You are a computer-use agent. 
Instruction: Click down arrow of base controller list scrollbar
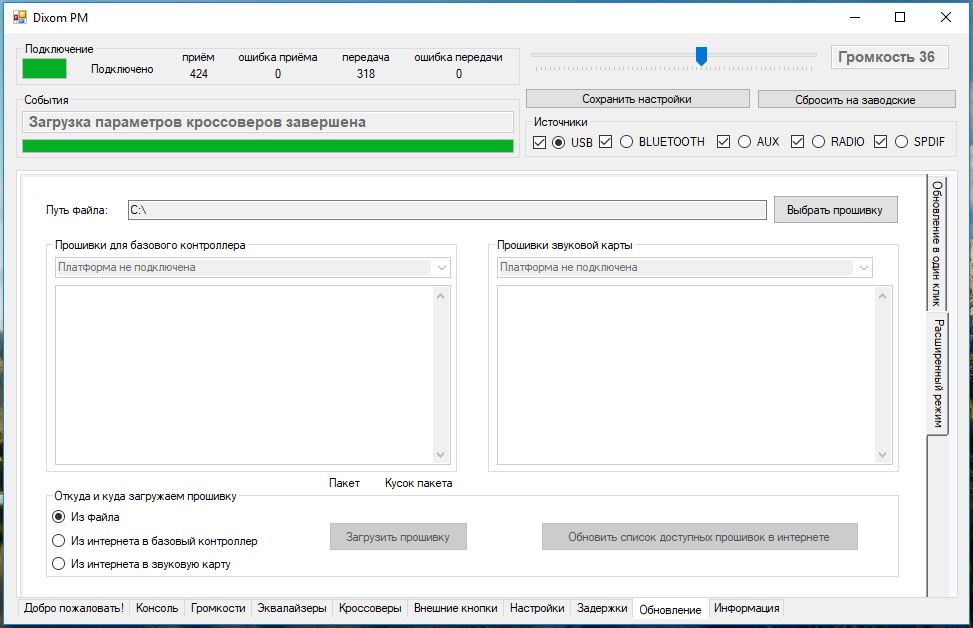coord(441,455)
